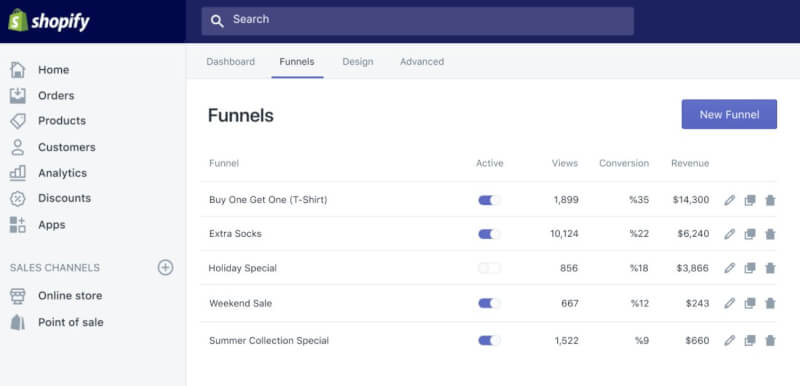Click the New Funnel button
This screenshot has width=800, height=386.
click(729, 114)
